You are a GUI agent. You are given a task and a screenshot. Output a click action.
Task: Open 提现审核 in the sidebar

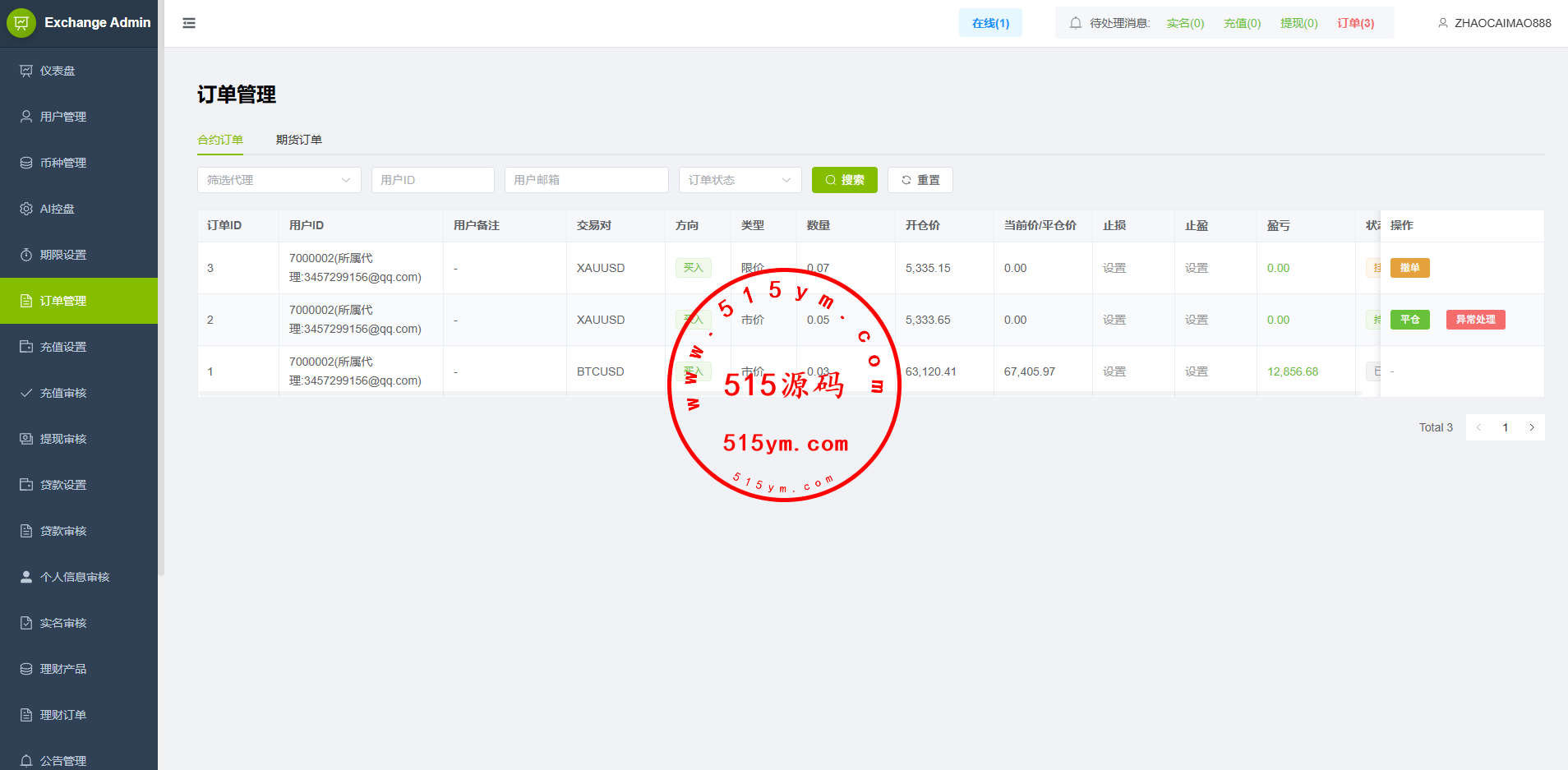62,439
